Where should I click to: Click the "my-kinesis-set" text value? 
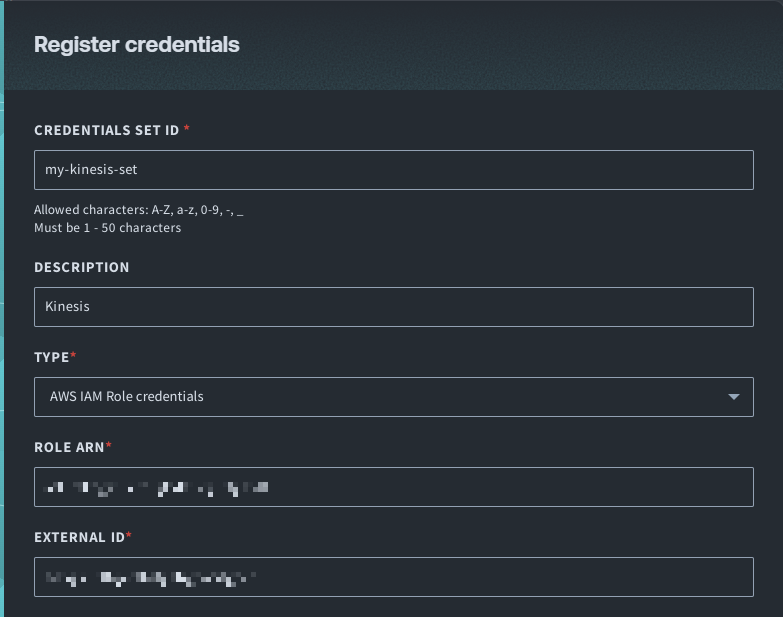coord(92,170)
